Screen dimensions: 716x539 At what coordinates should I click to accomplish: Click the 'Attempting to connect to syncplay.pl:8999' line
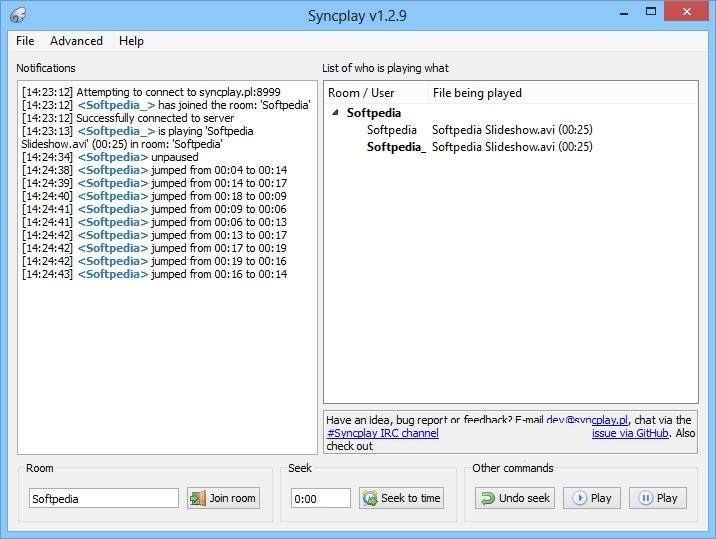pyautogui.click(x=151, y=92)
